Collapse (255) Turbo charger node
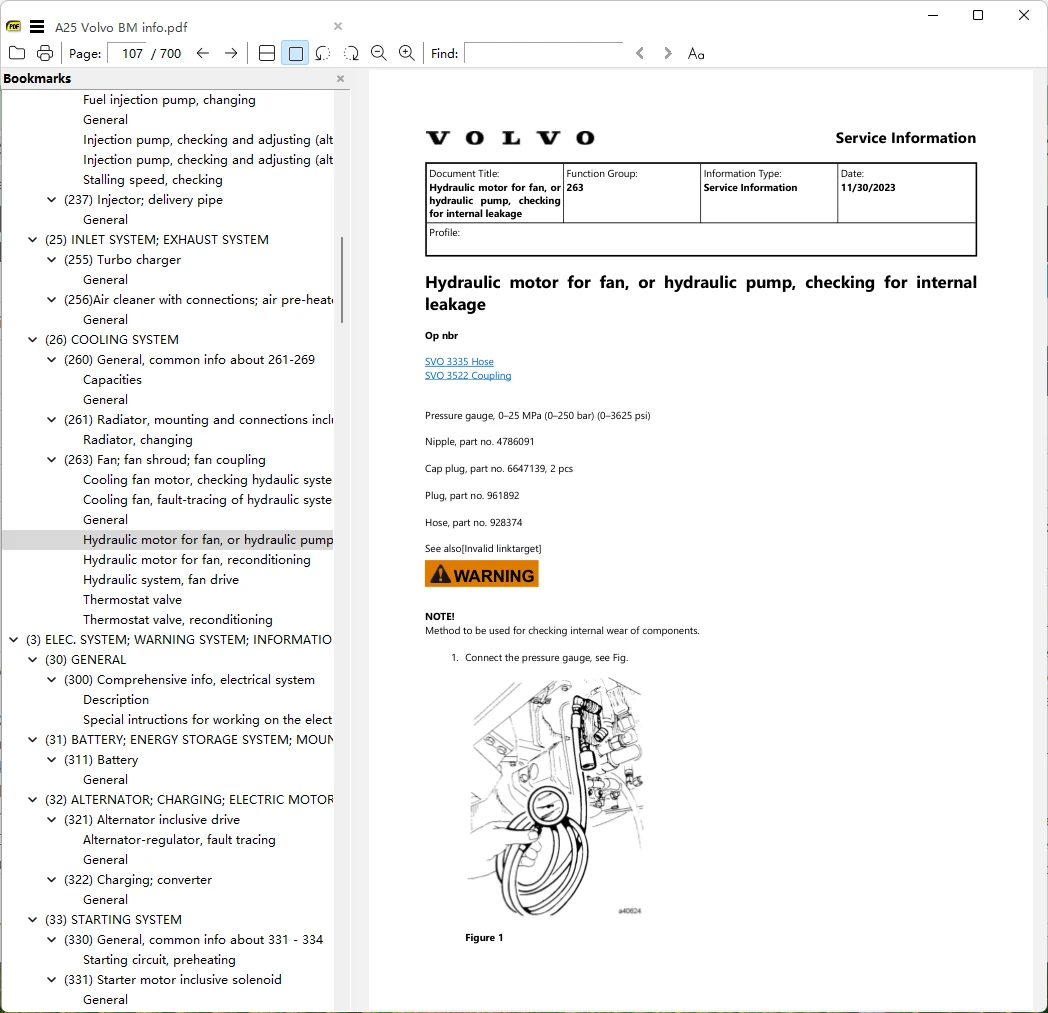This screenshot has height=1013, width=1048. [51, 260]
